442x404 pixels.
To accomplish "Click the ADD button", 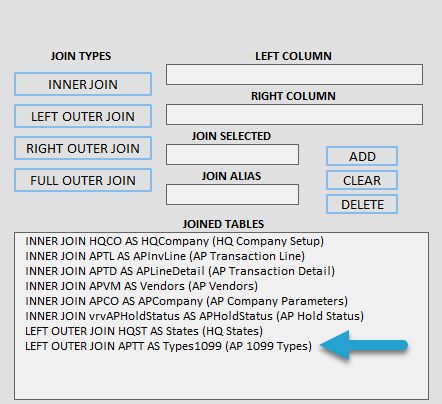I will click(362, 156).
